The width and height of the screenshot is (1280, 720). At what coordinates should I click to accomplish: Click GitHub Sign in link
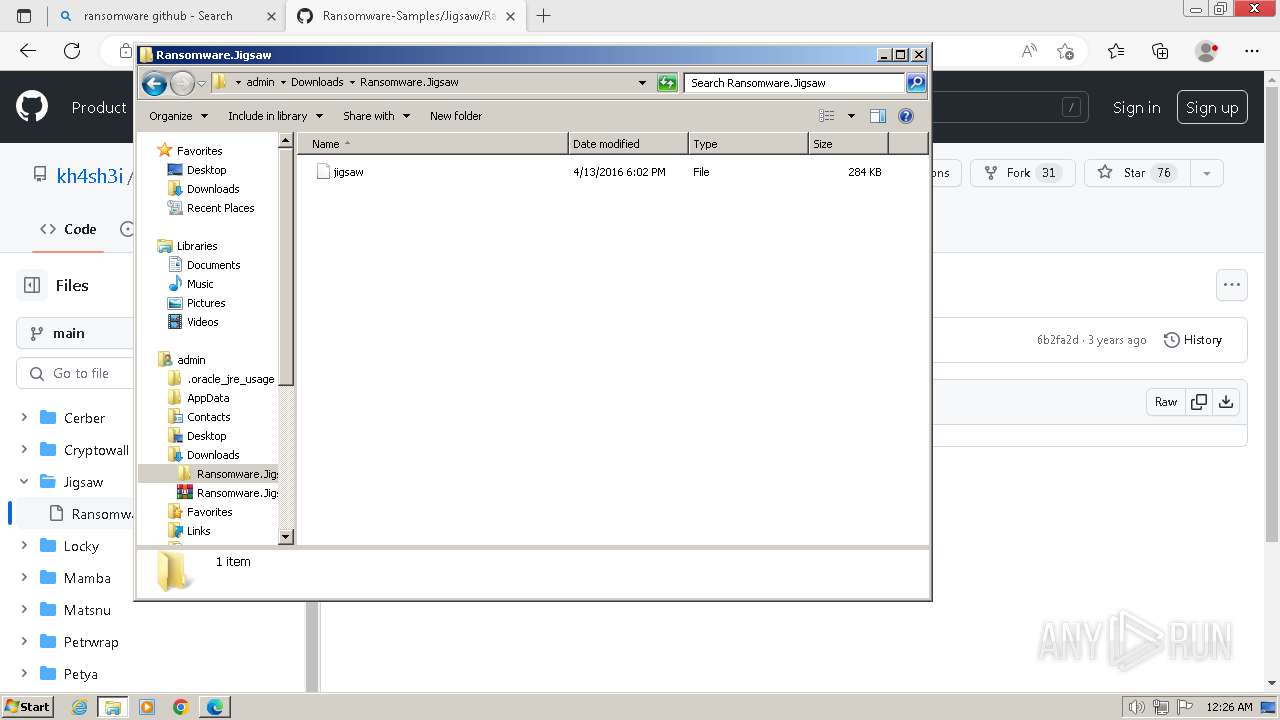(1137, 108)
